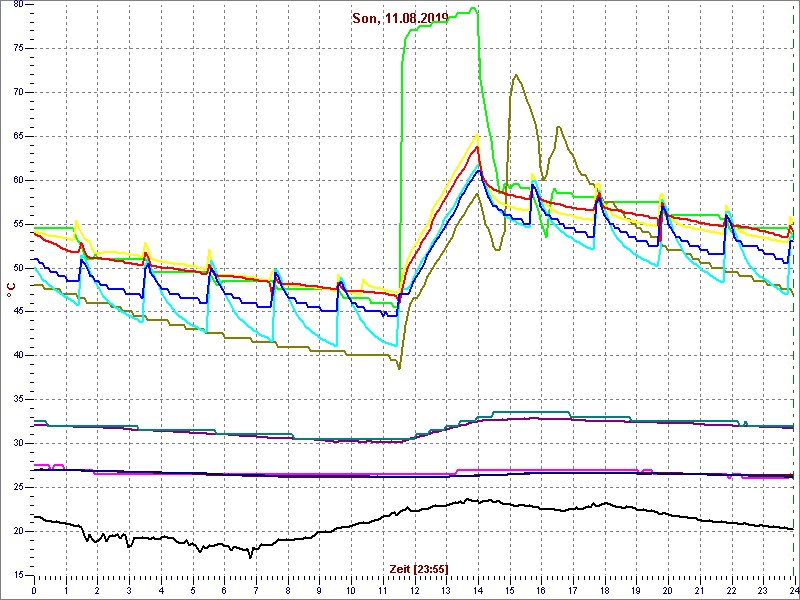Click the "Zeit [23:55]" time axis label
Image resolution: width=800 pixels, height=600 pixels.
(419, 568)
